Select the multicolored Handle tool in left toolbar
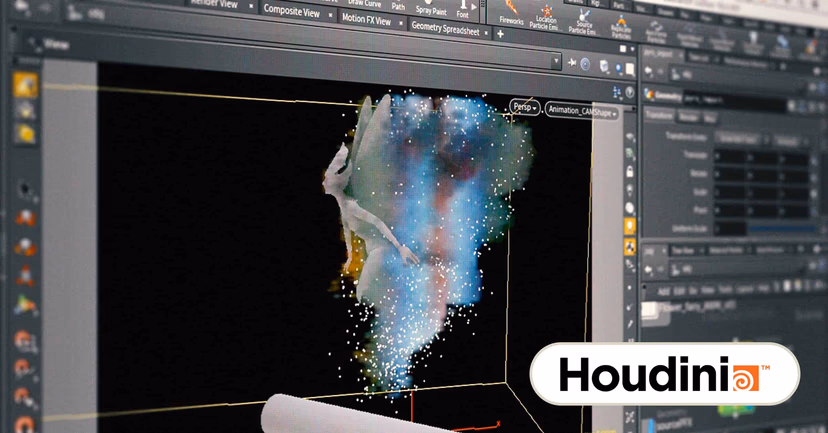This screenshot has height=433, width=828. [25, 305]
